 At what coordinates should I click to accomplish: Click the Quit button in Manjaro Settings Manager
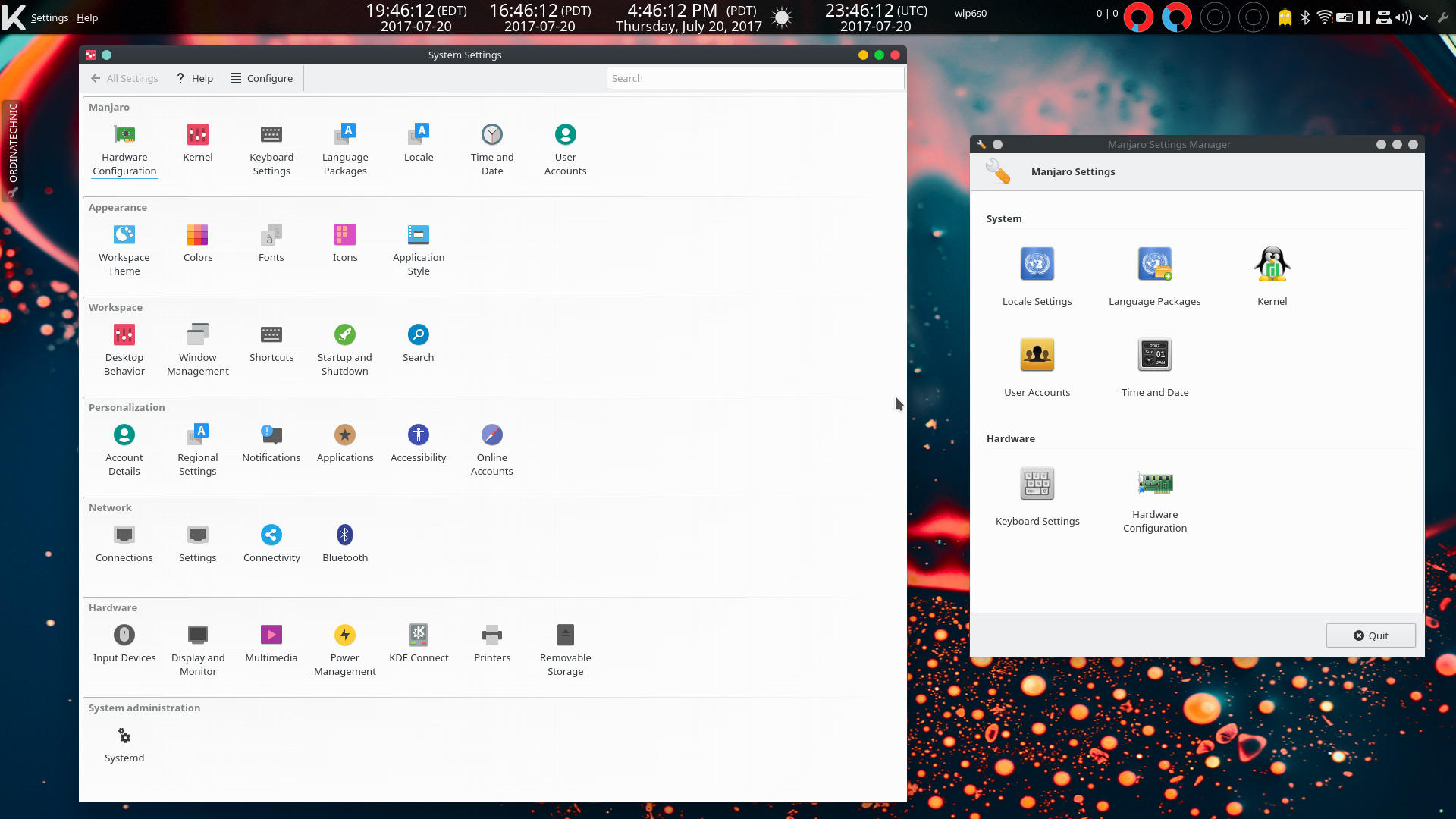pyautogui.click(x=1370, y=635)
